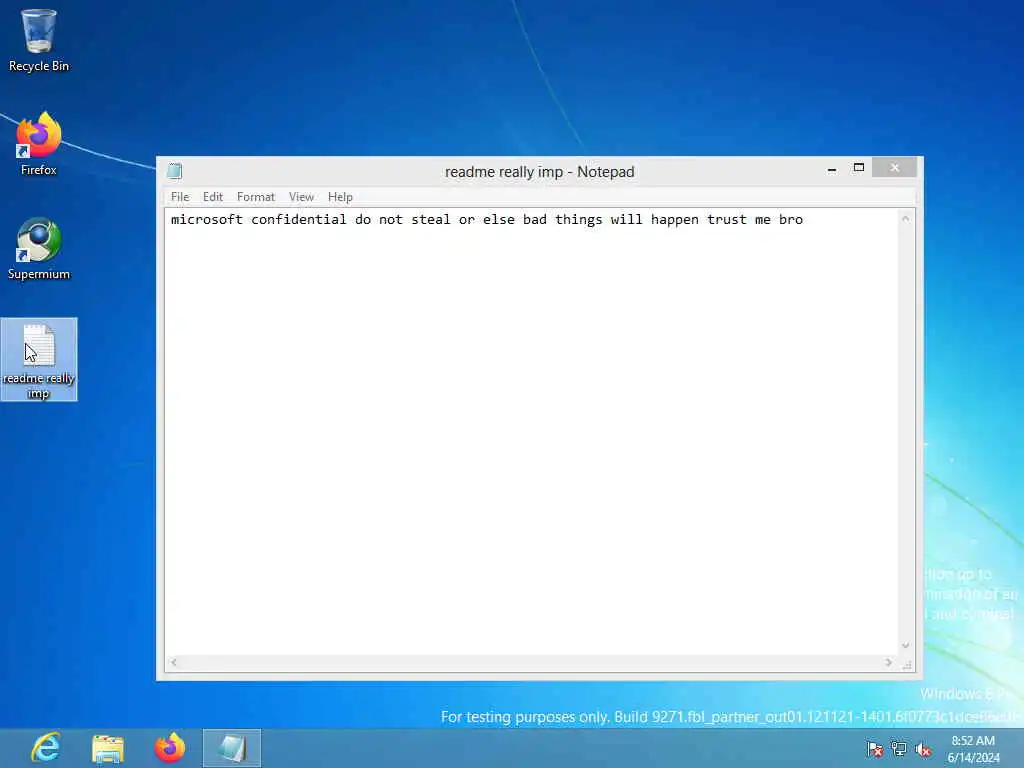The image size is (1024, 768).
Task: Select the readme really imp desktop file
Action: point(39,360)
